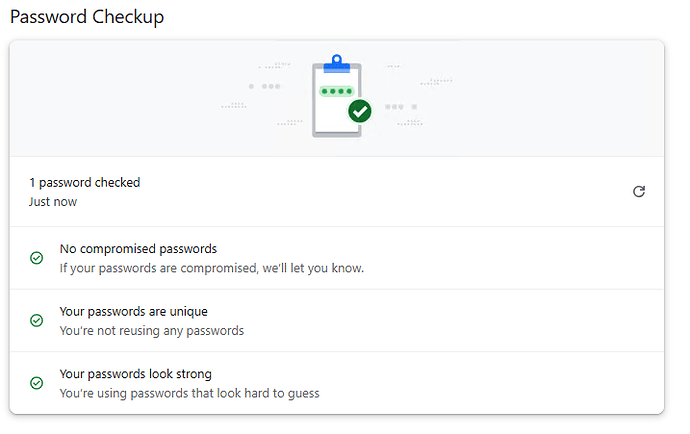Image resolution: width=690 pixels, height=434 pixels.
Task: Click 'If your passwords are compromised' description
Action: (212, 268)
